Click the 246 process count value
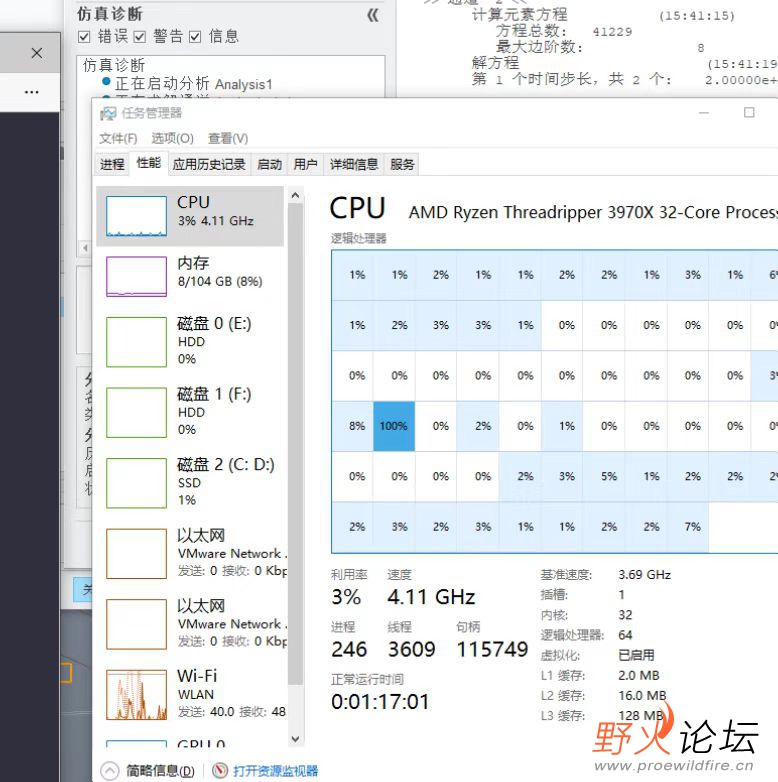This screenshot has width=778, height=782. 349,649
